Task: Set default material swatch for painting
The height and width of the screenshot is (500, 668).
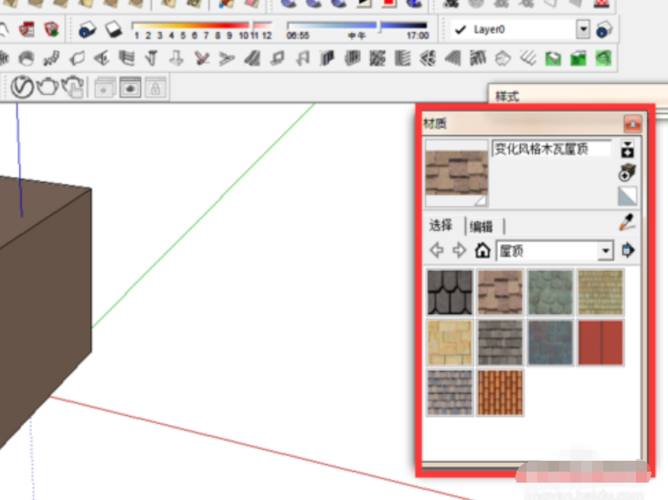Action: (x=627, y=196)
